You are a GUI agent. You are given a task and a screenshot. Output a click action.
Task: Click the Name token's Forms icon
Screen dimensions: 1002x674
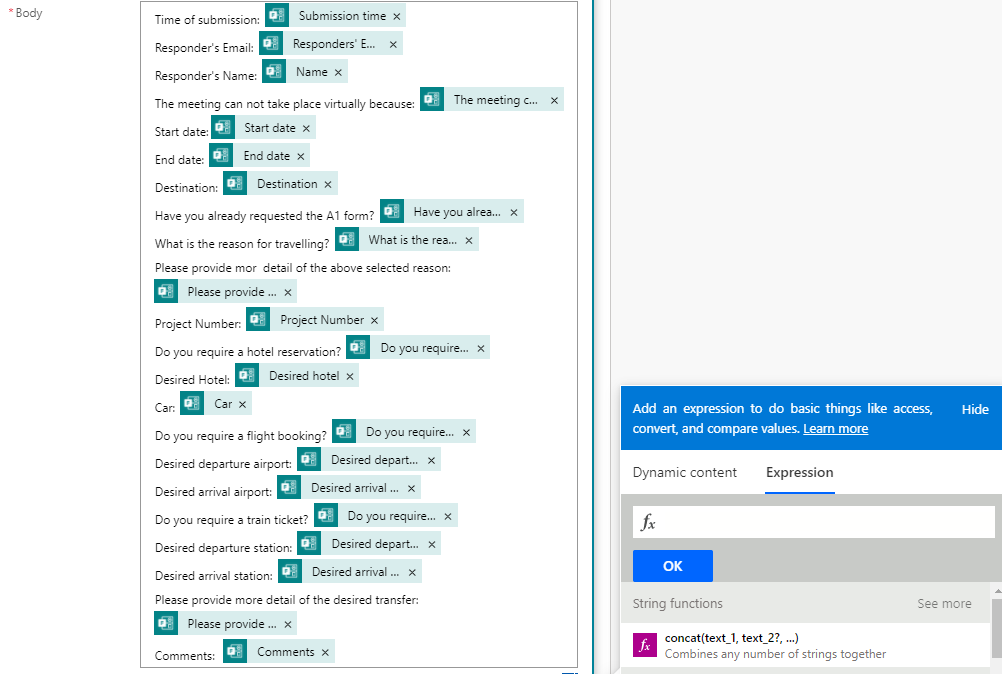pos(274,71)
